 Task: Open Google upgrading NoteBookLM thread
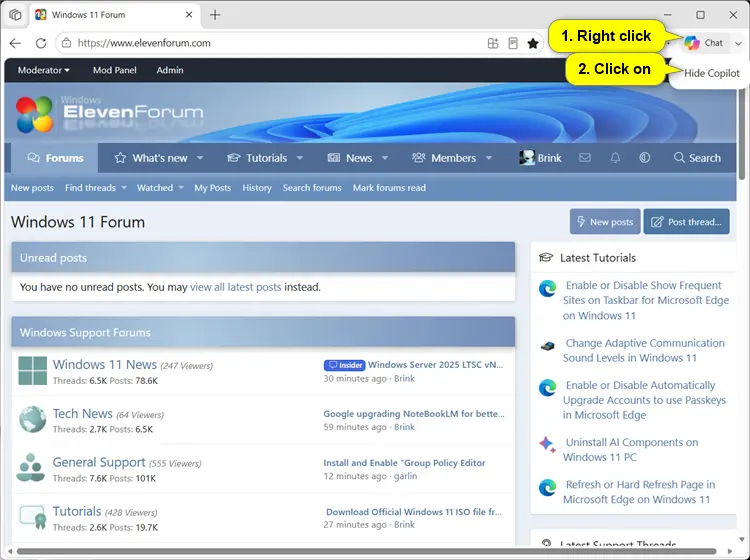414,414
